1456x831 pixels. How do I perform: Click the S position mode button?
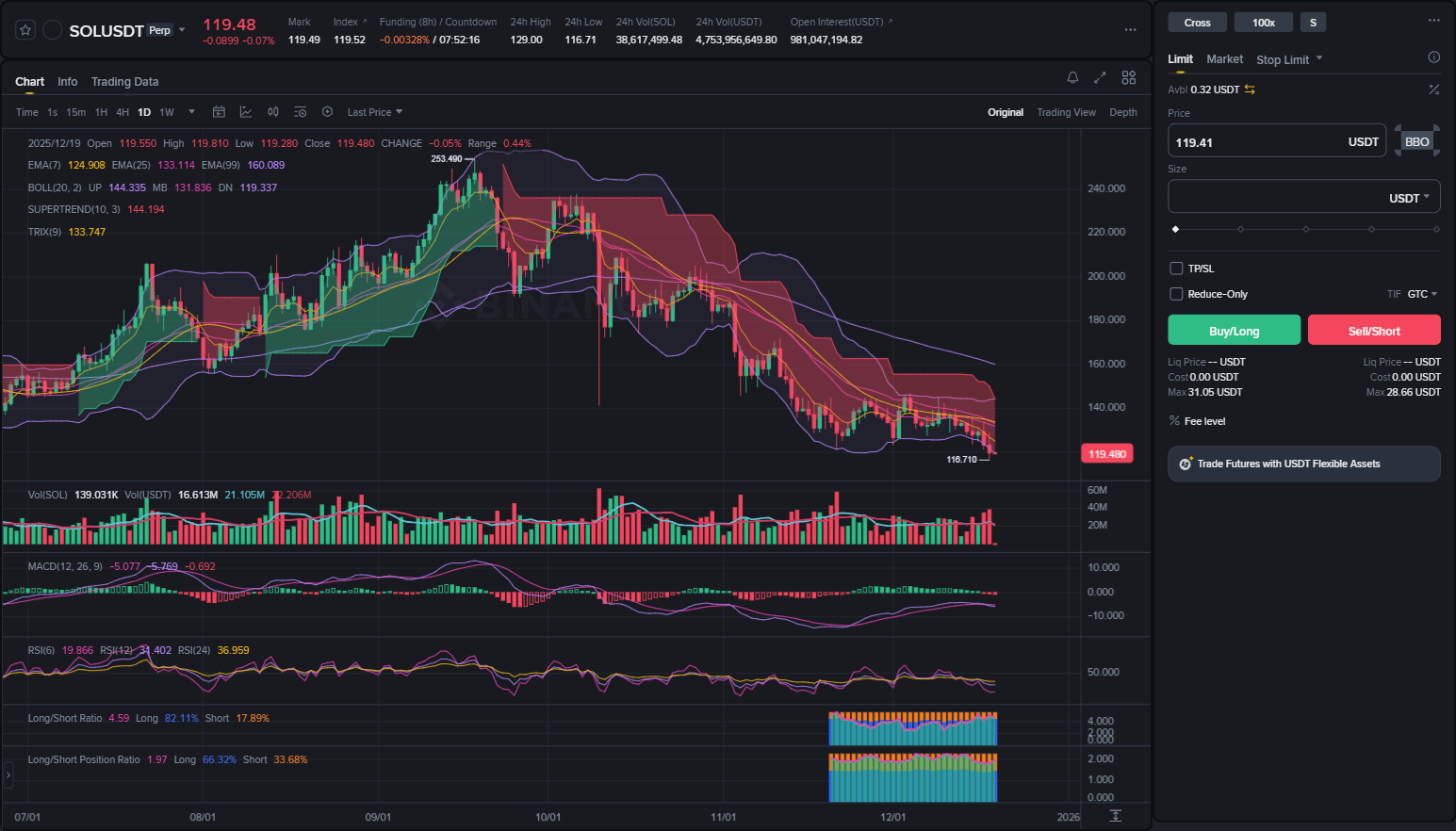point(1313,23)
